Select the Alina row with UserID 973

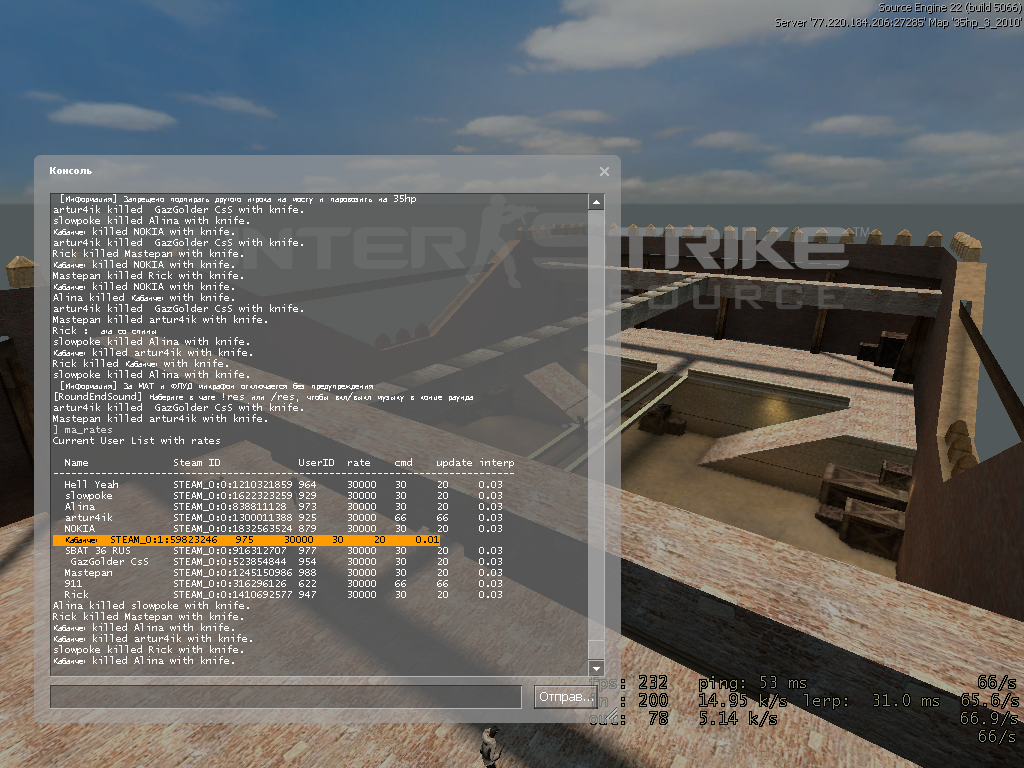283,507
